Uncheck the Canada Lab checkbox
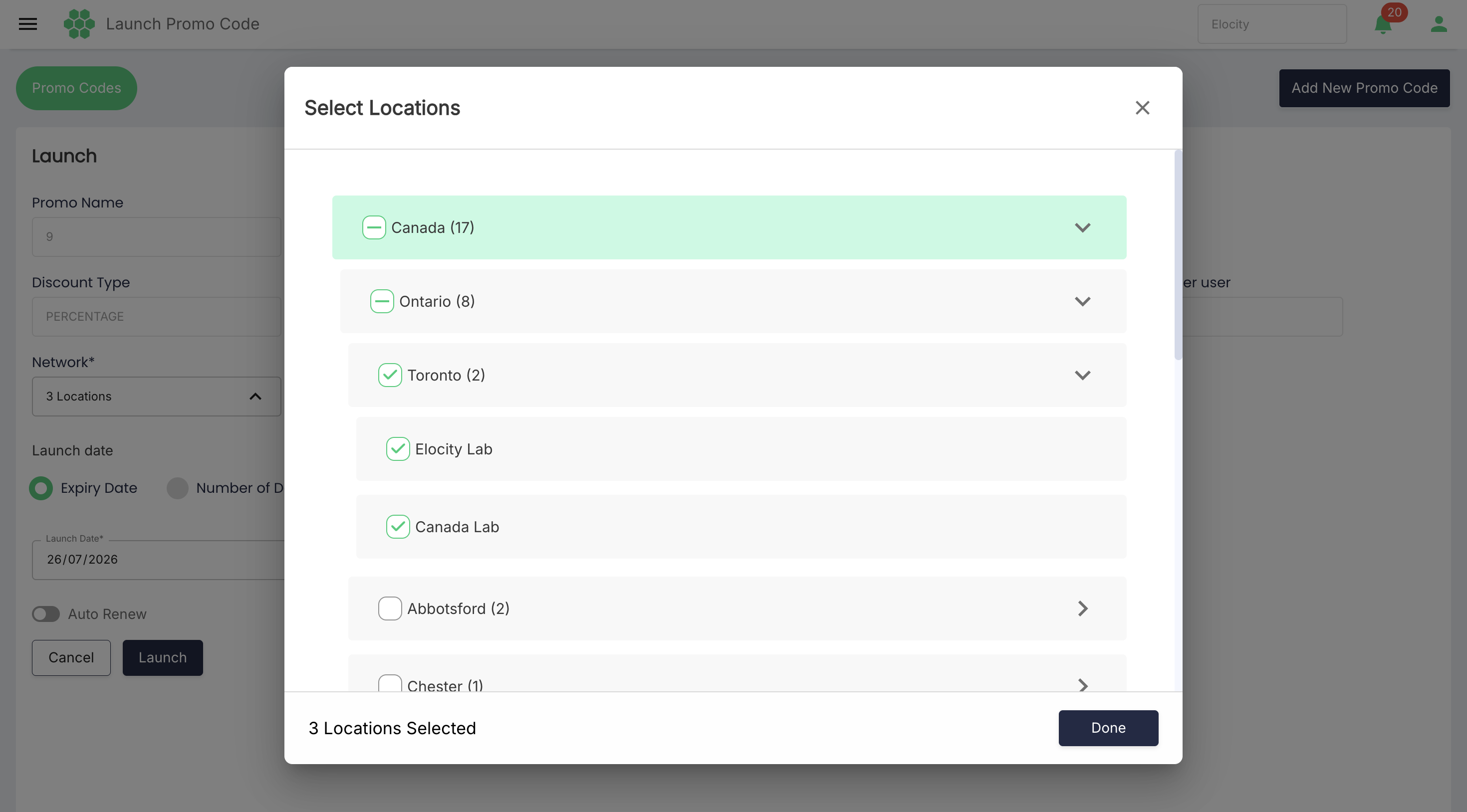The height and width of the screenshot is (812, 1467). (398, 527)
